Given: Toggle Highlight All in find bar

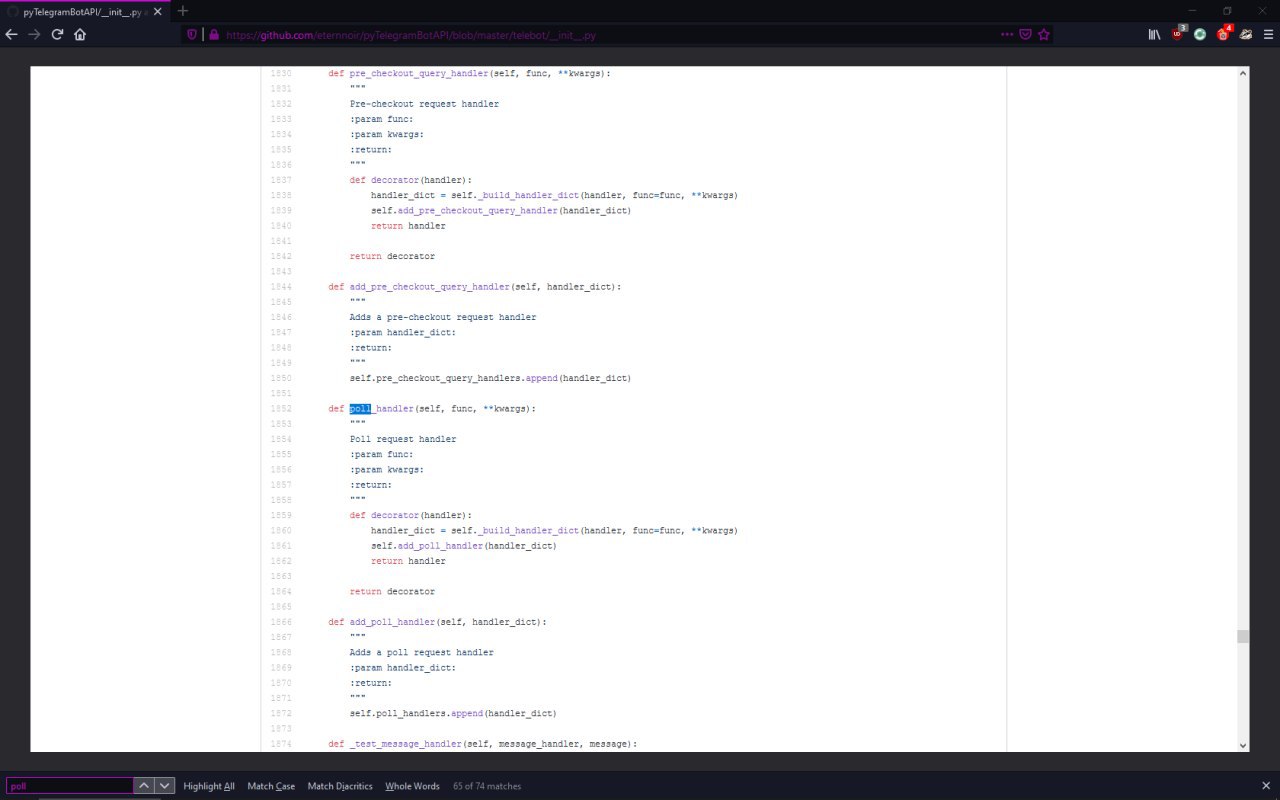Looking at the screenshot, I should [209, 786].
